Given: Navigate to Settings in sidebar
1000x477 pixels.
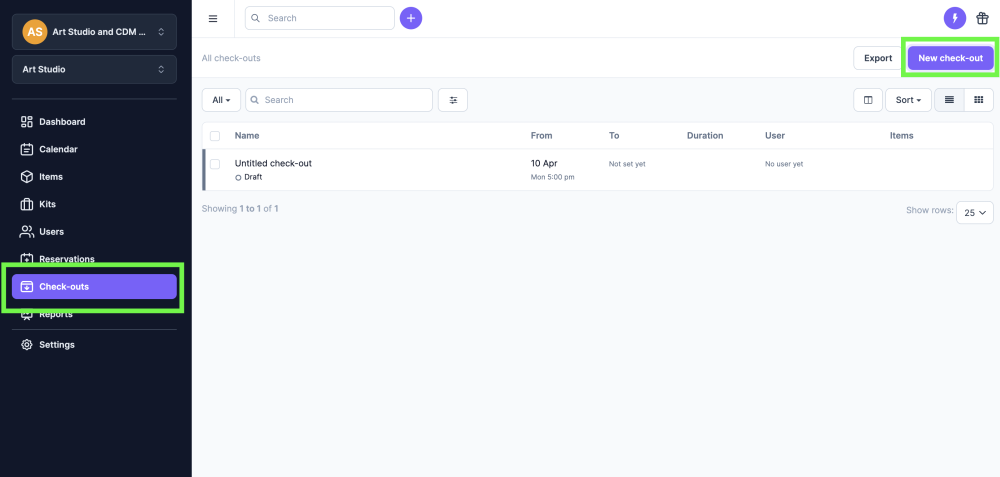Looking at the screenshot, I should [x=56, y=345].
